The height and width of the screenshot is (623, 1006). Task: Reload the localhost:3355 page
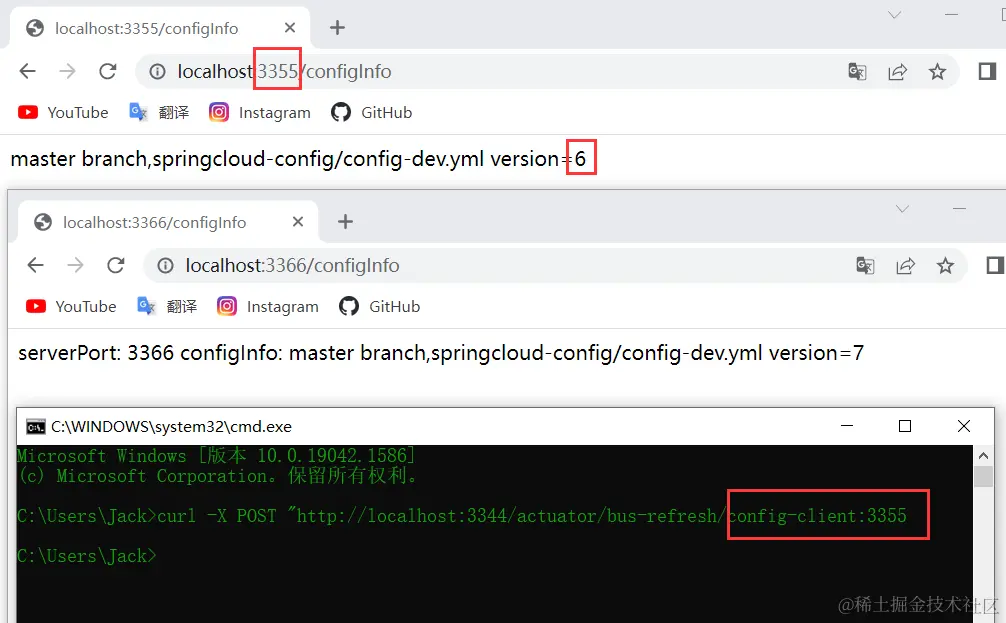[108, 71]
